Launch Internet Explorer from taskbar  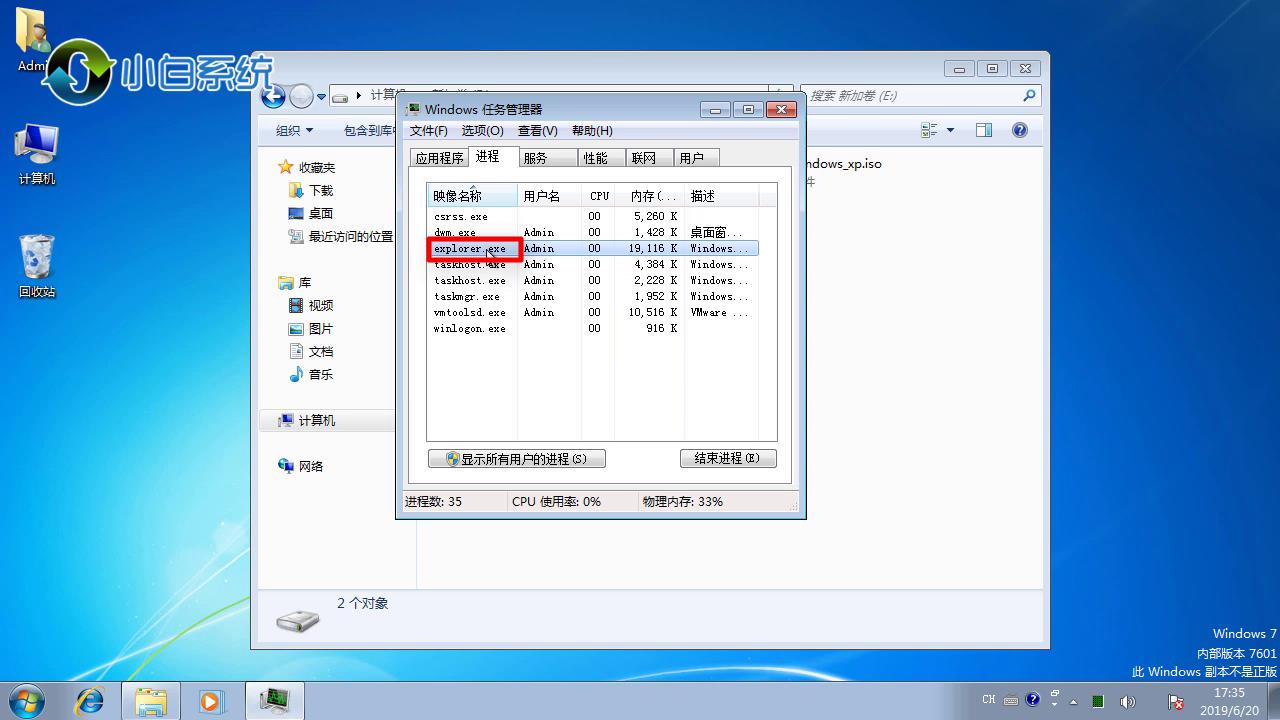pos(89,700)
